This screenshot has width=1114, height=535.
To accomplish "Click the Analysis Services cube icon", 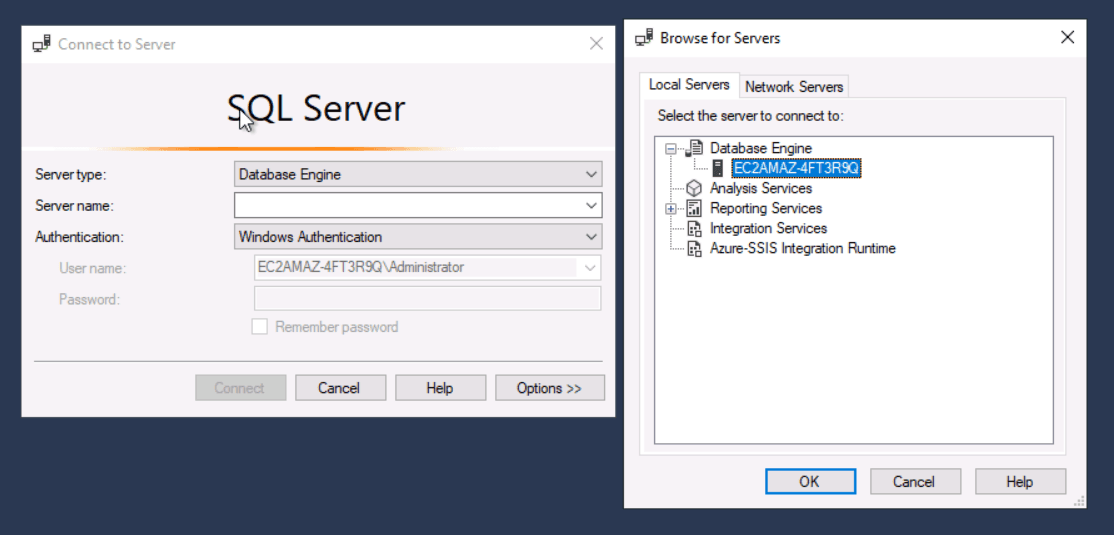I will click(x=694, y=189).
